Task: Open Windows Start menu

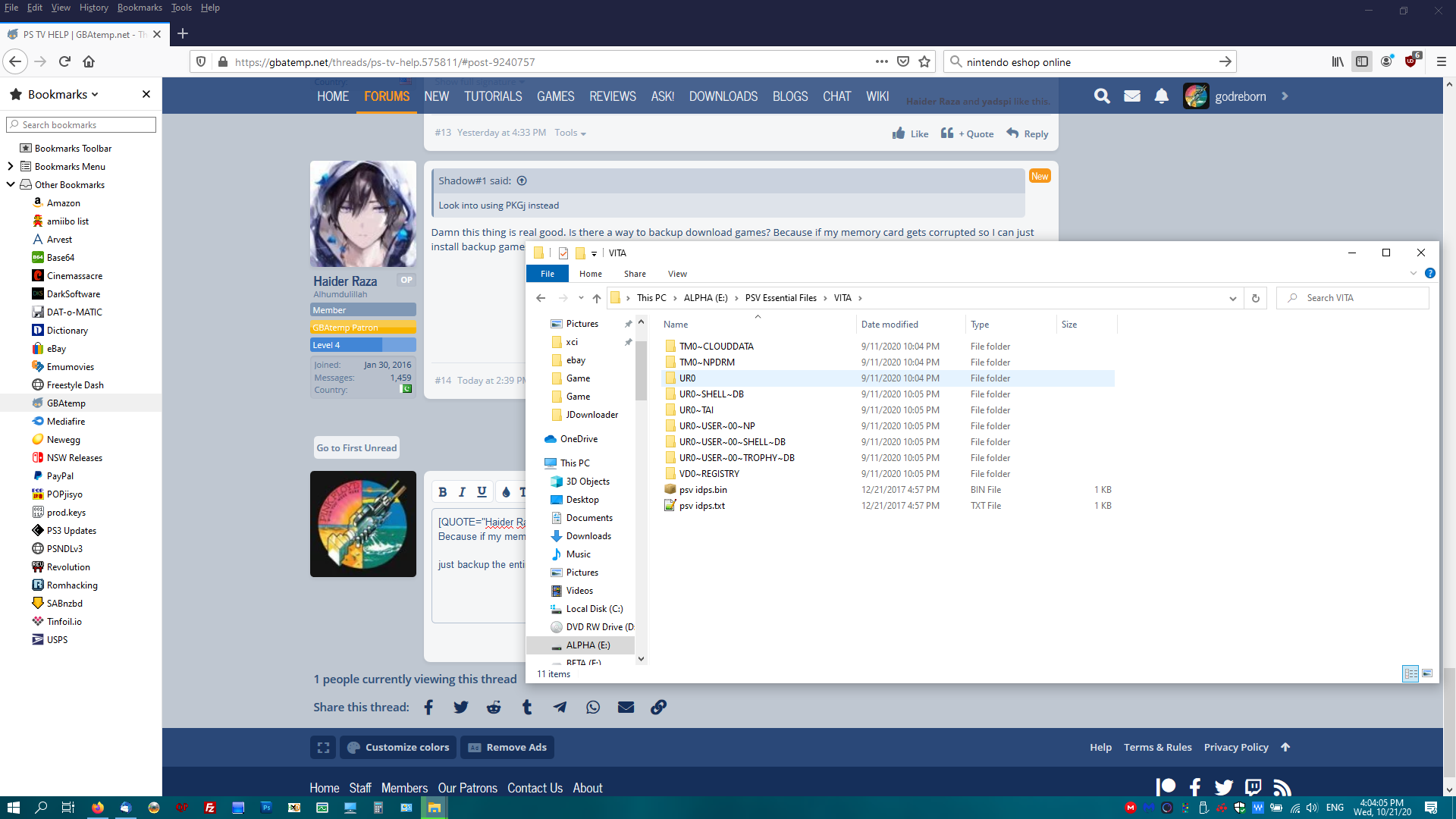Action: point(13,808)
